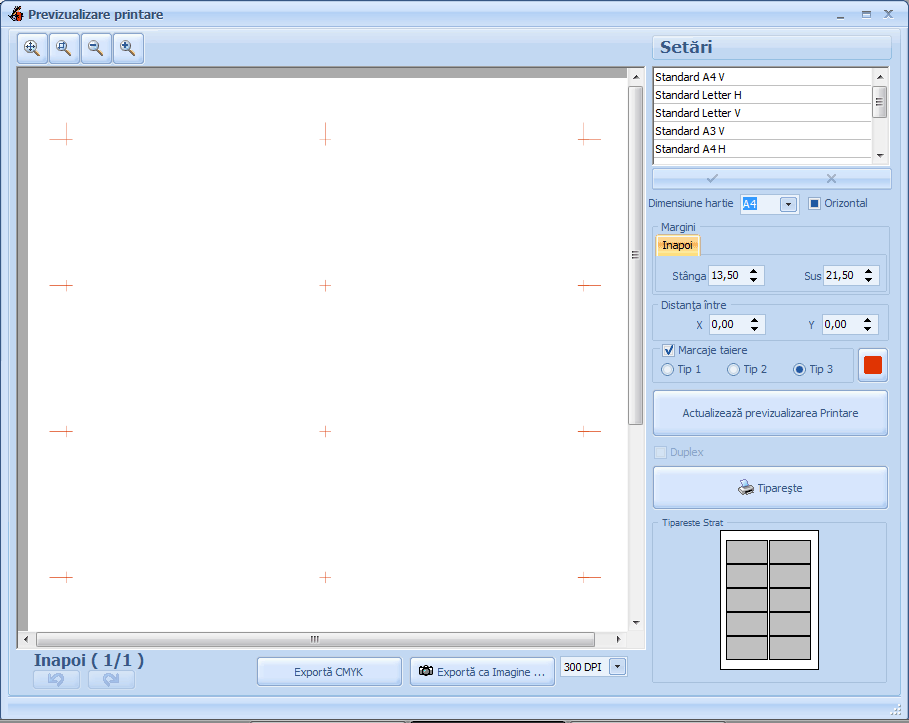Switch to the Inapoi tab under Margini
The width and height of the screenshot is (909, 723).
[x=678, y=245]
